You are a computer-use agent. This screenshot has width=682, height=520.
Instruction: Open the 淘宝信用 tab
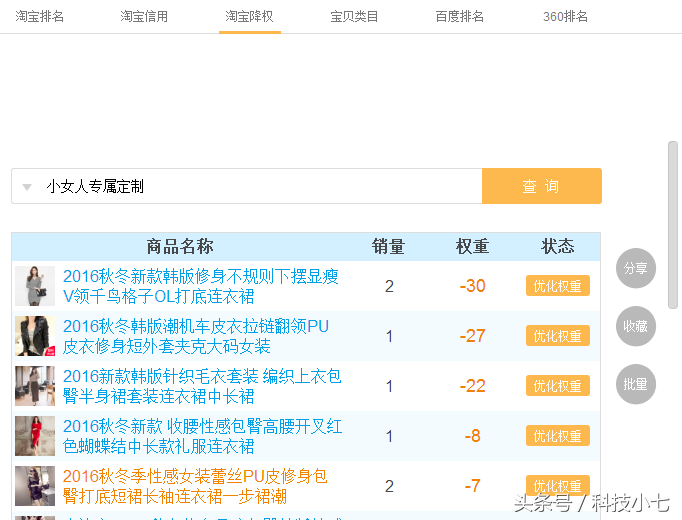tap(144, 17)
